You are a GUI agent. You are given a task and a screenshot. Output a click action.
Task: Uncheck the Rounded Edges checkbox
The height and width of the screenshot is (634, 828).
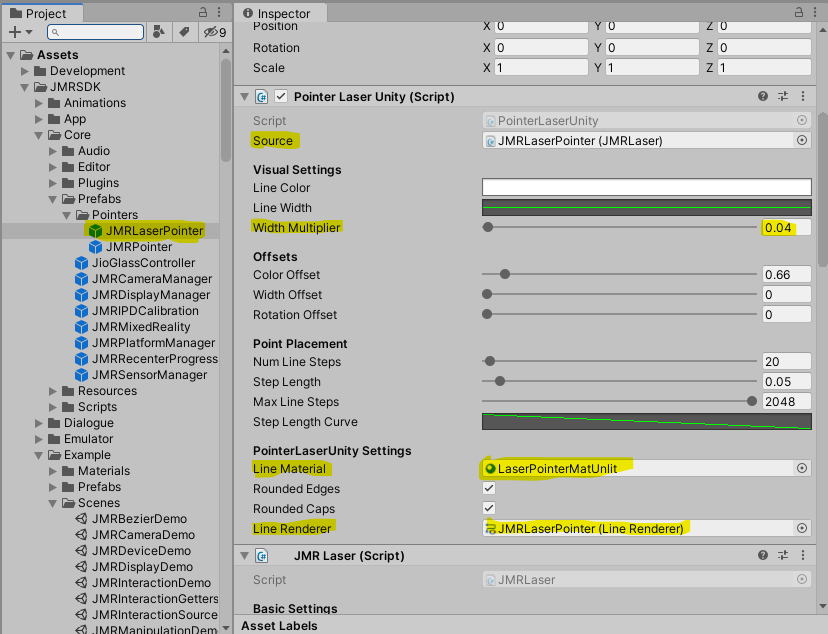pyautogui.click(x=489, y=488)
